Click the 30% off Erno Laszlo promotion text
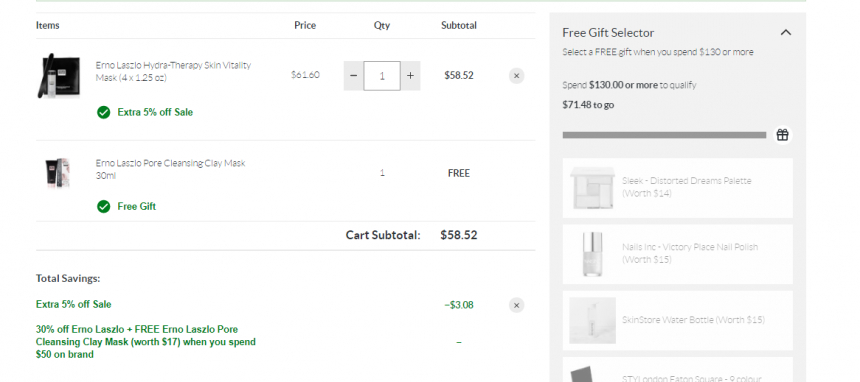 (145, 342)
